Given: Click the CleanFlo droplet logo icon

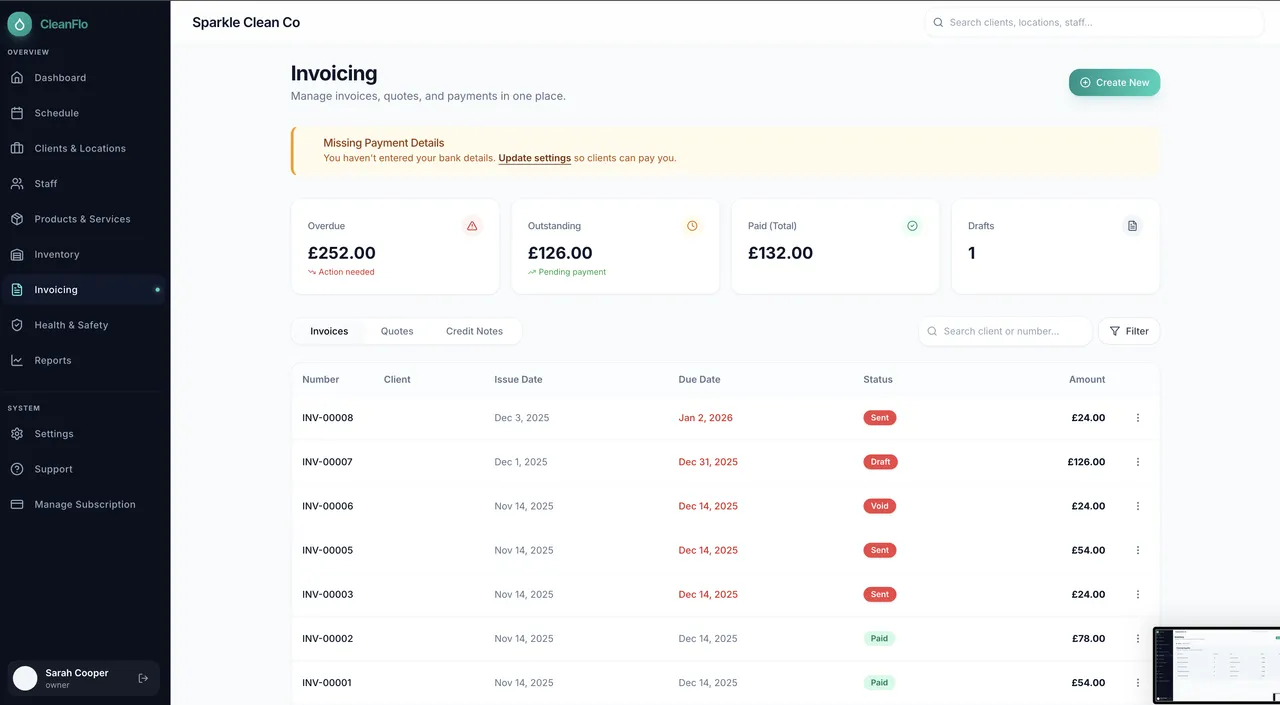Looking at the screenshot, I should 20,24.
